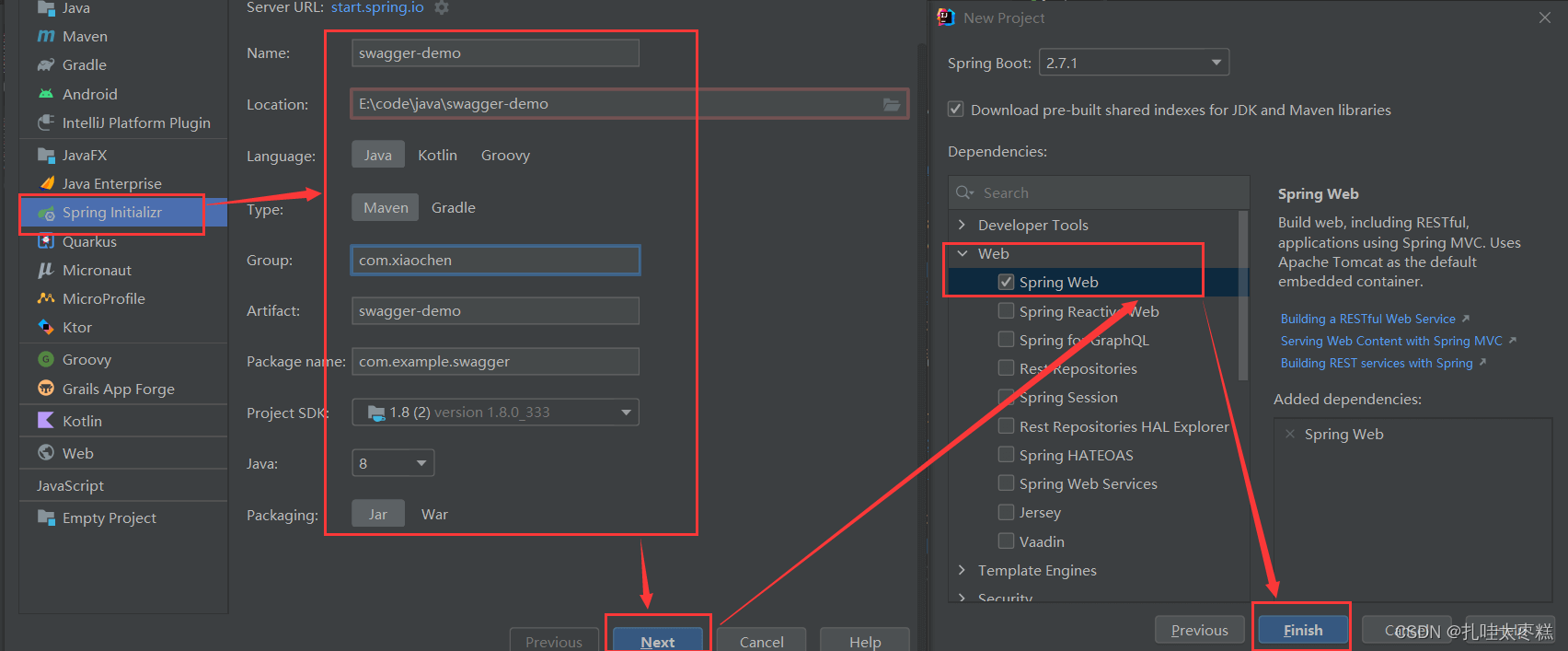Click Previous in the dependencies dialog
Screen dimensions: 1568x651
1200,630
